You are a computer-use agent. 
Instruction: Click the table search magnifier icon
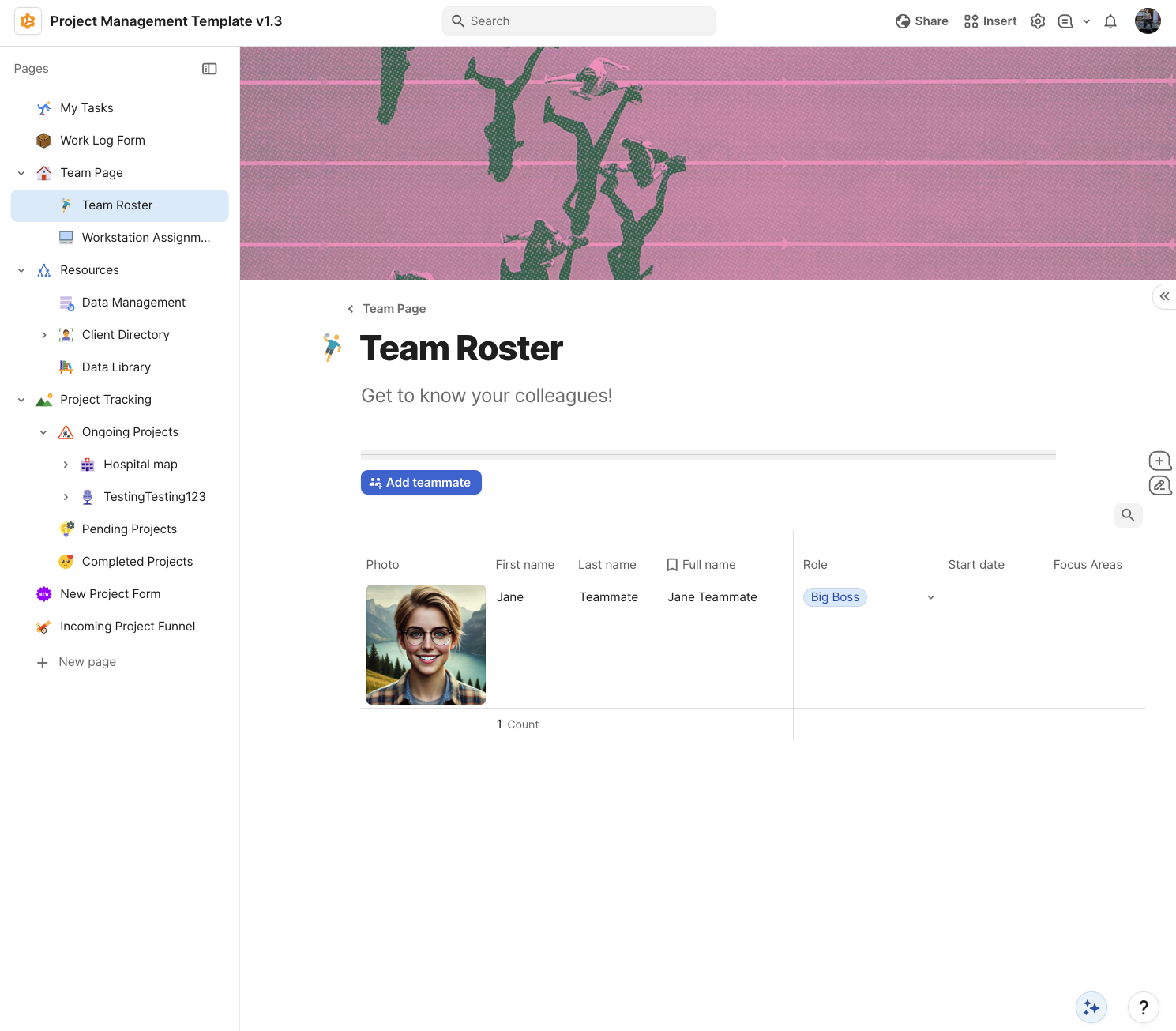pos(1128,515)
